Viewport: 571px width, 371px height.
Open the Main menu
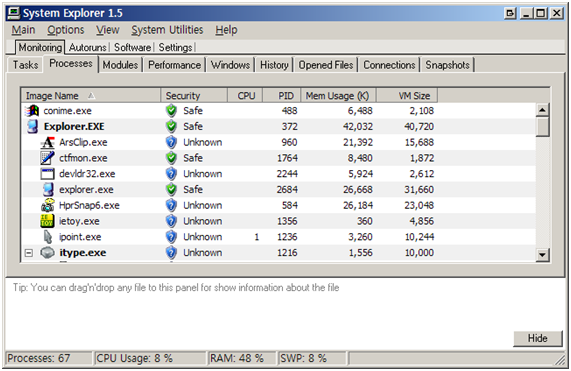pyautogui.click(x=23, y=30)
